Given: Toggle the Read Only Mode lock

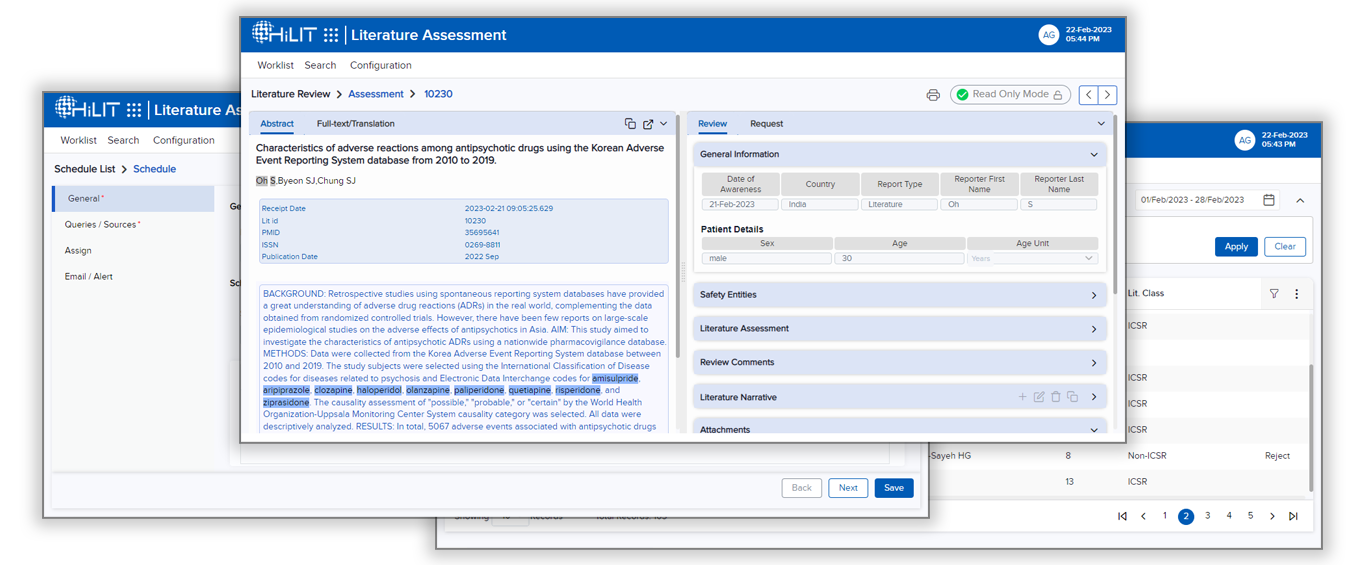Looking at the screenshot, I should tap(1010, 95).
